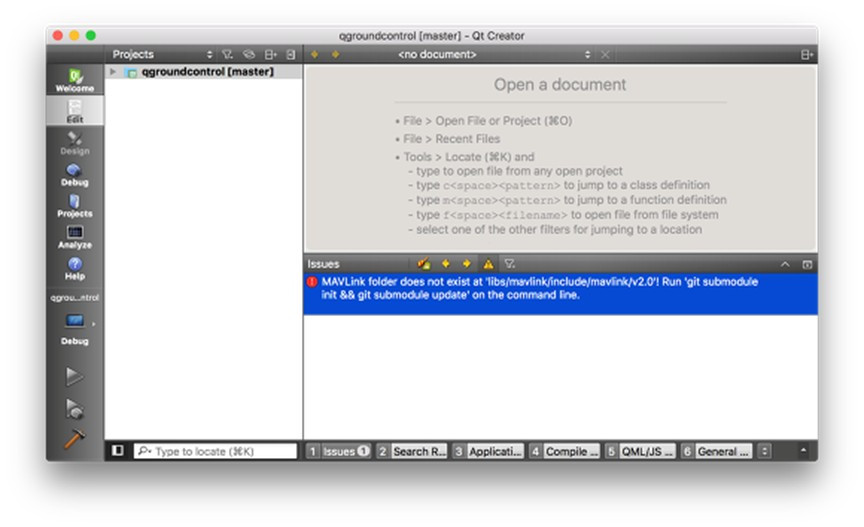Open the Search Results output tab
The height and width of the screenshot is (527, 864).
point(412,451)
